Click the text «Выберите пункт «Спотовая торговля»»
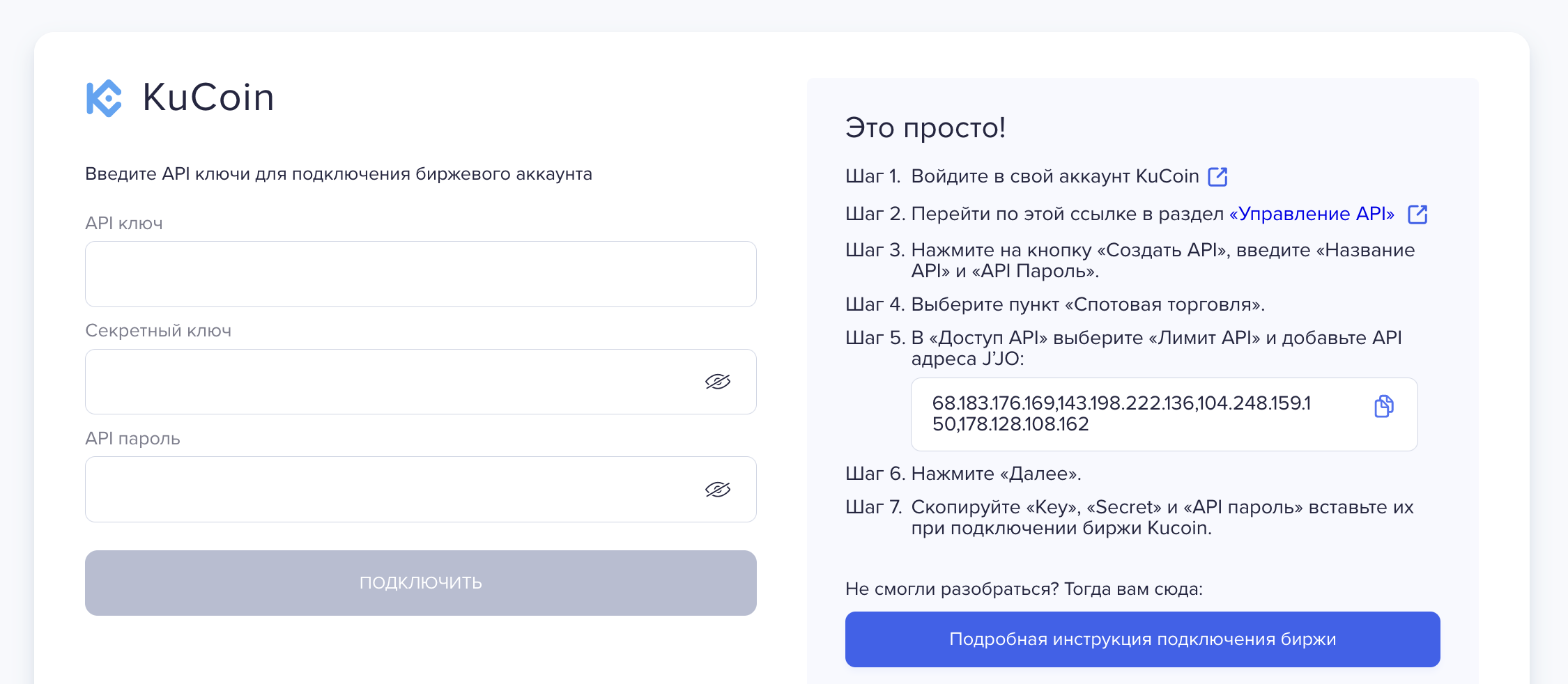This screenshot has width=1568, height=684. 1088,304
